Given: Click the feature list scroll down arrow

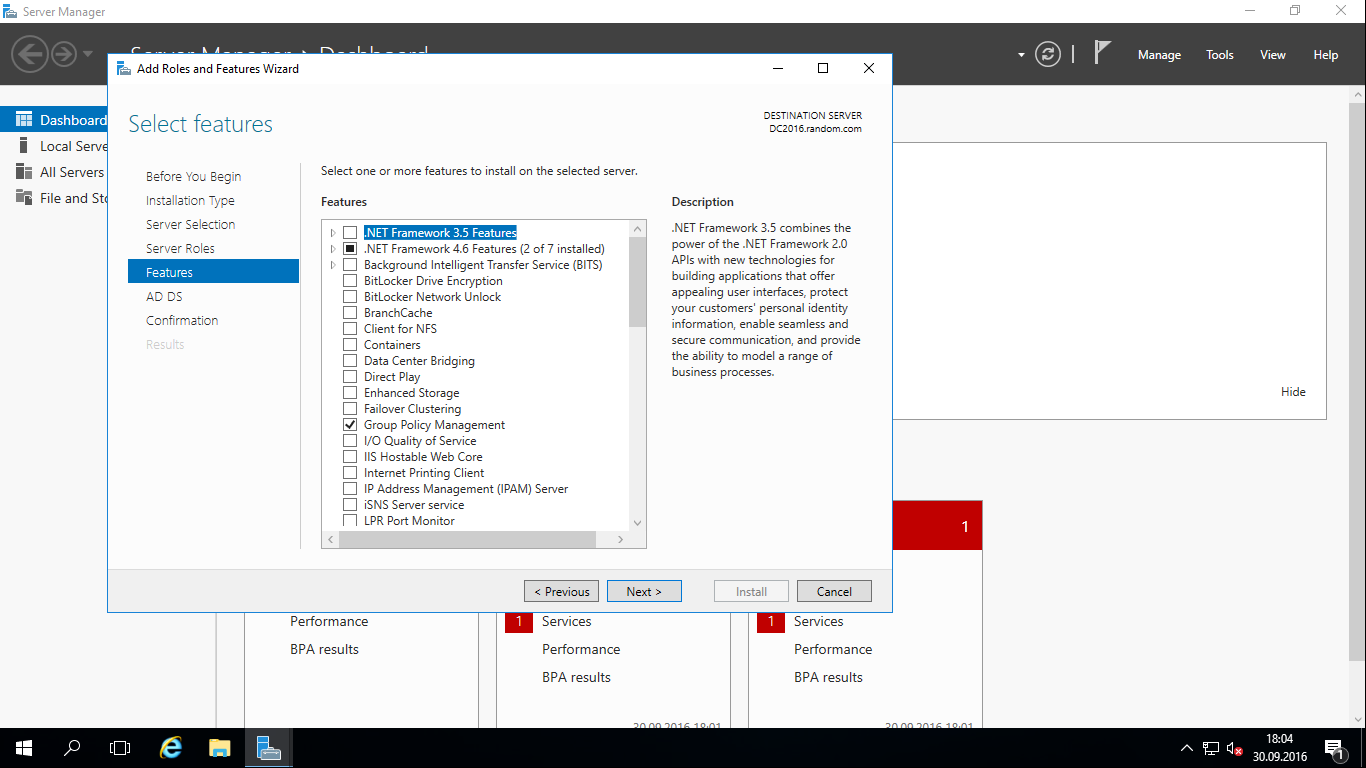Looking at the screenshot, I should point(638,523).
